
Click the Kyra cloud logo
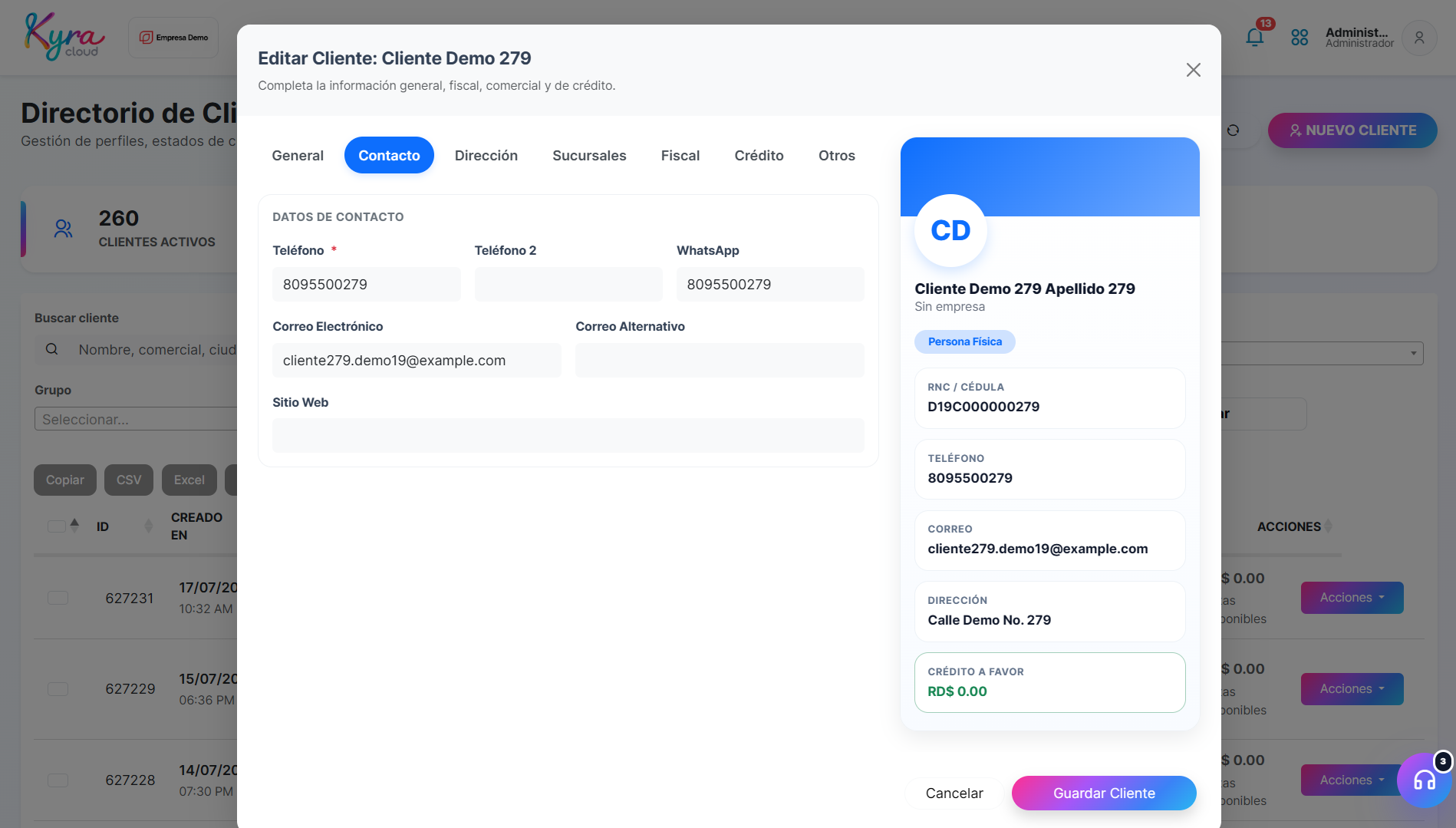tap(64, 37)
